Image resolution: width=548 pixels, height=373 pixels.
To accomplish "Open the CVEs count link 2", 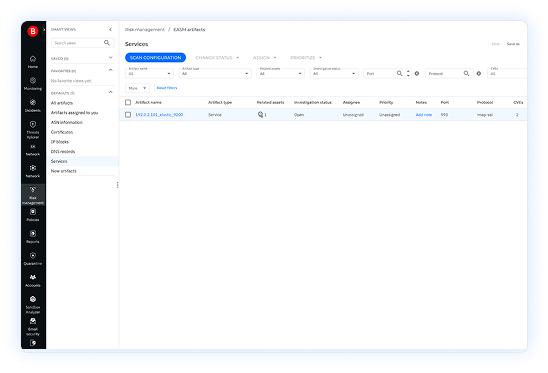I will [x=517, y=115].
